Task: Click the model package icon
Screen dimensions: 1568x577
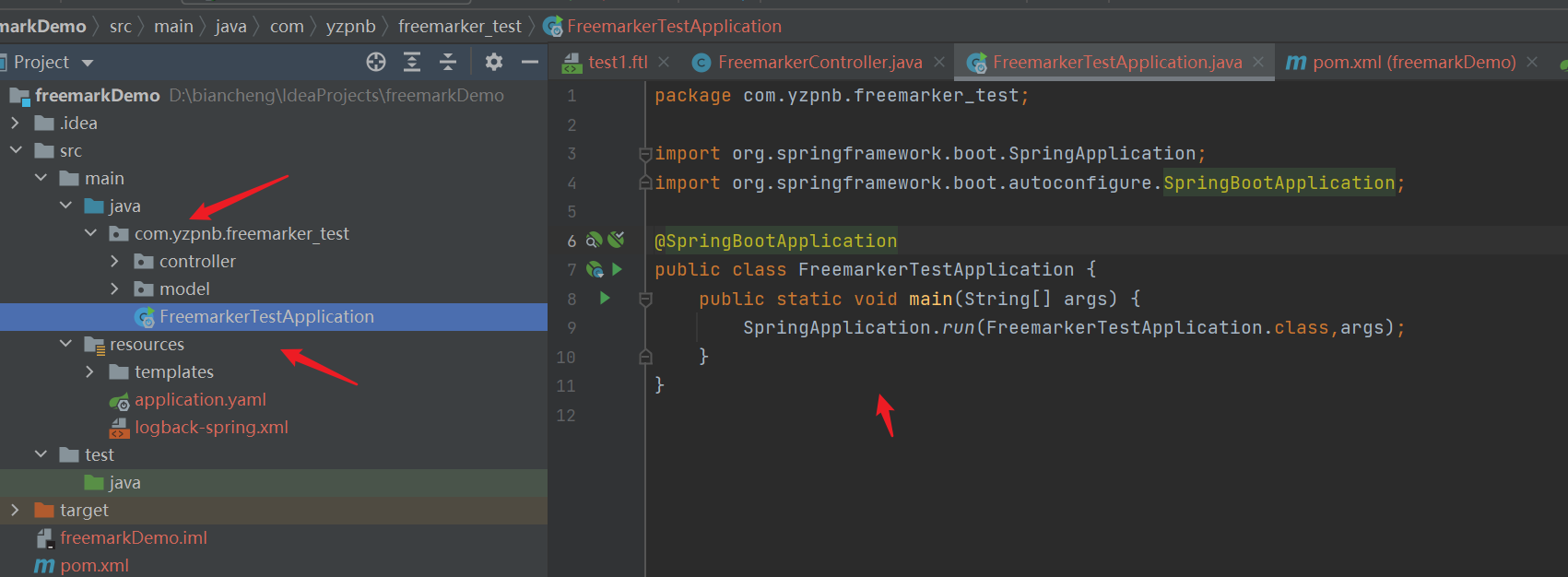Action: (144, 288)
